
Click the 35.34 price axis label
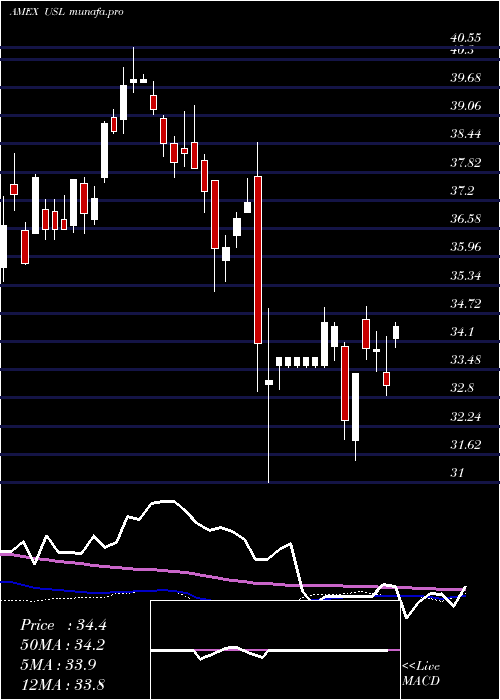[x=466, y=276]
